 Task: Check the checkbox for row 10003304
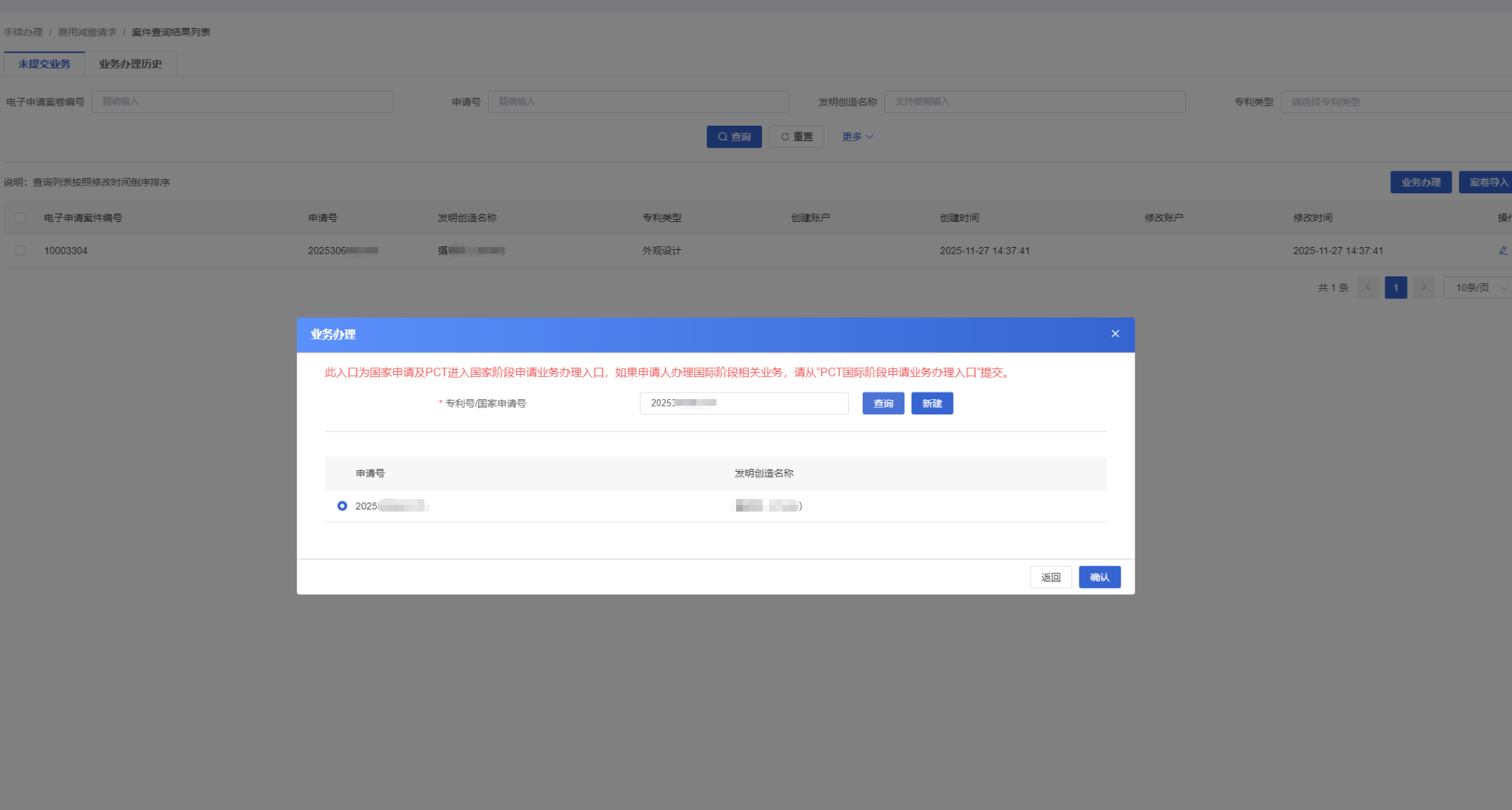(21, 251)
